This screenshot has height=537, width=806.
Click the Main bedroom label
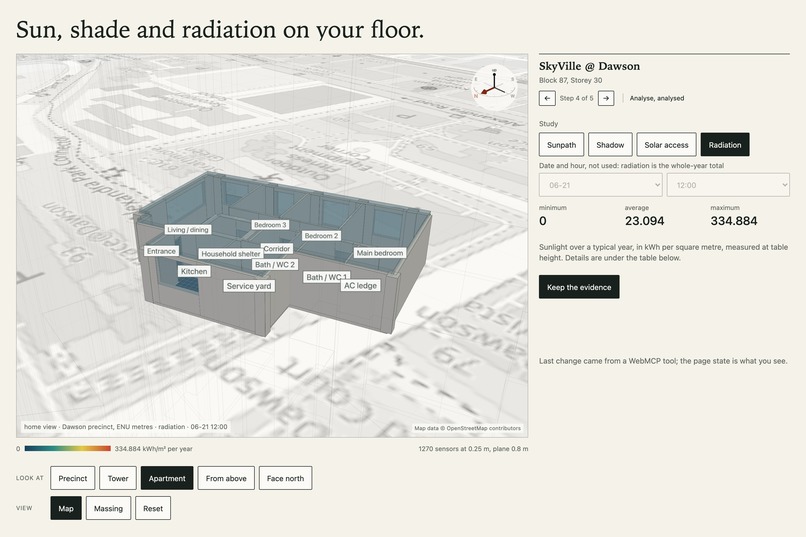click(380, 253)
